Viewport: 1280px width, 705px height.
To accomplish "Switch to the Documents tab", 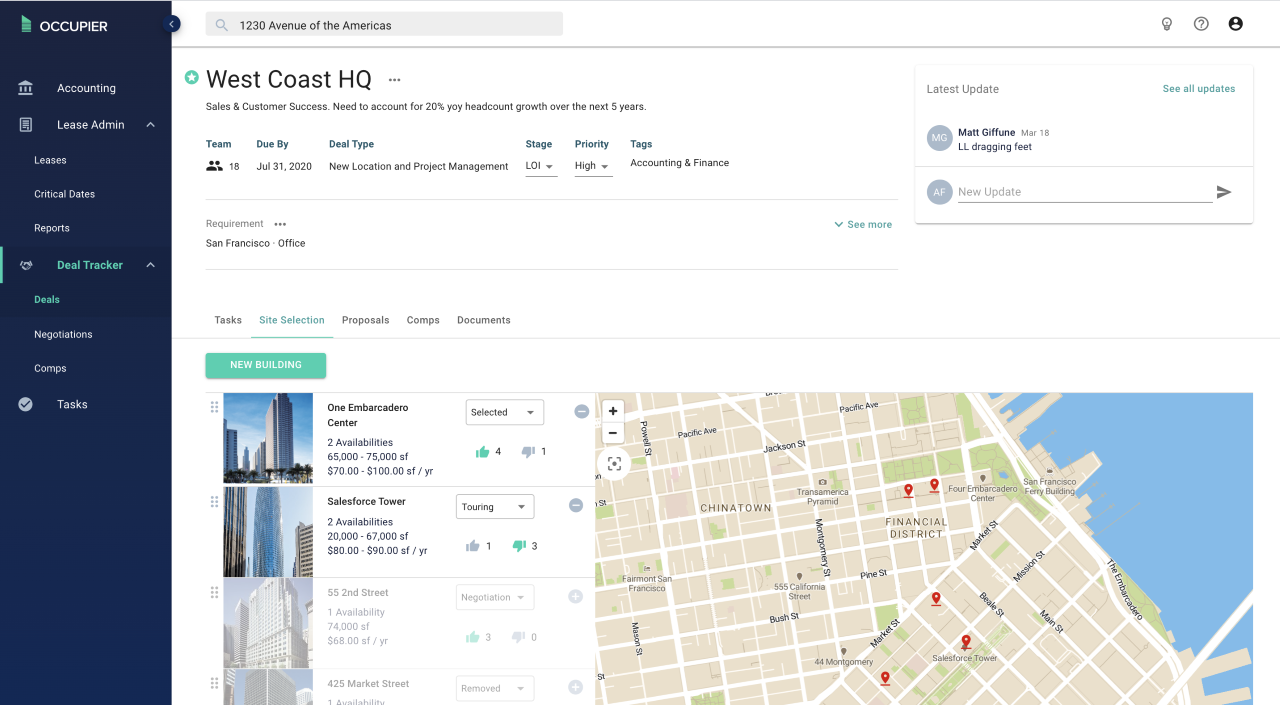I will tap(484, 320).
